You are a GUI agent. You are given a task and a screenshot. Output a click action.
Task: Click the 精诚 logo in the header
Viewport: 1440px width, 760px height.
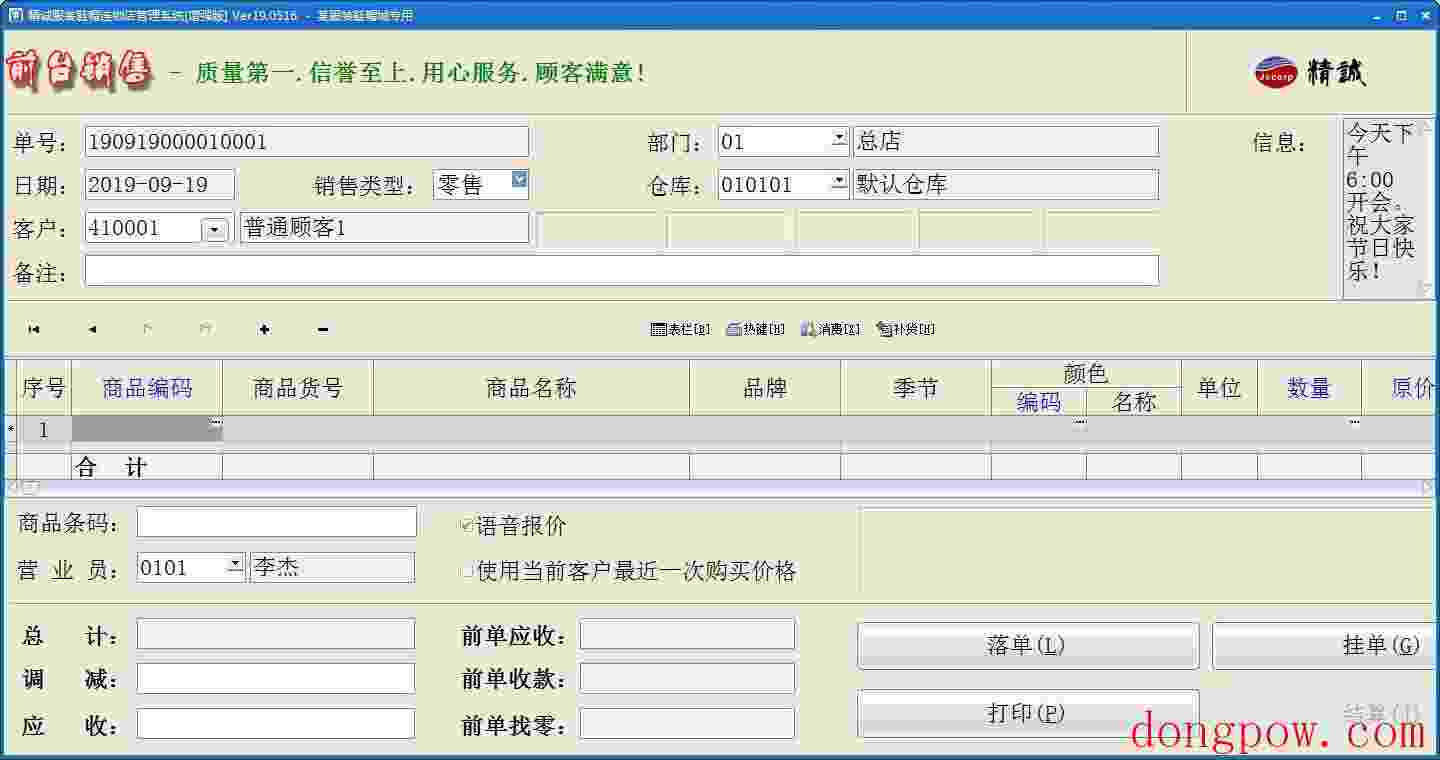click(x=1310, y=72)
